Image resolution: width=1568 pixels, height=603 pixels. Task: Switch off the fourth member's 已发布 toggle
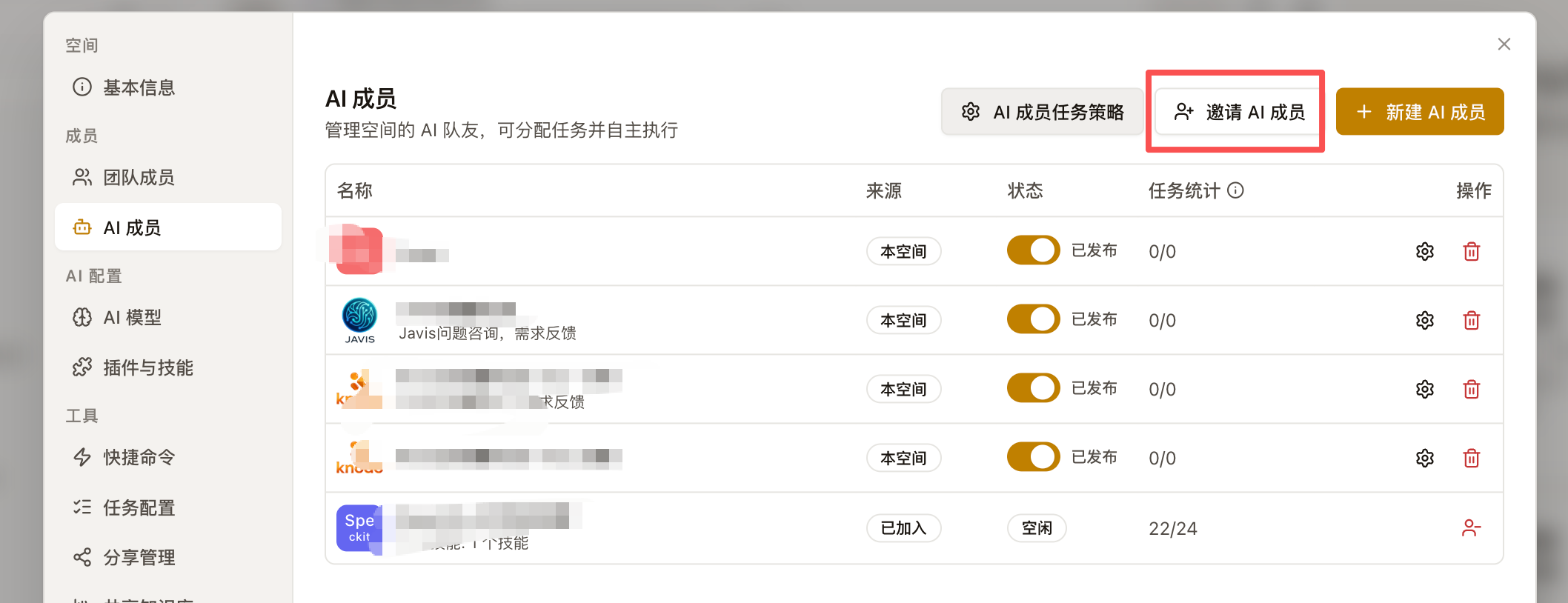(1033, 457)
